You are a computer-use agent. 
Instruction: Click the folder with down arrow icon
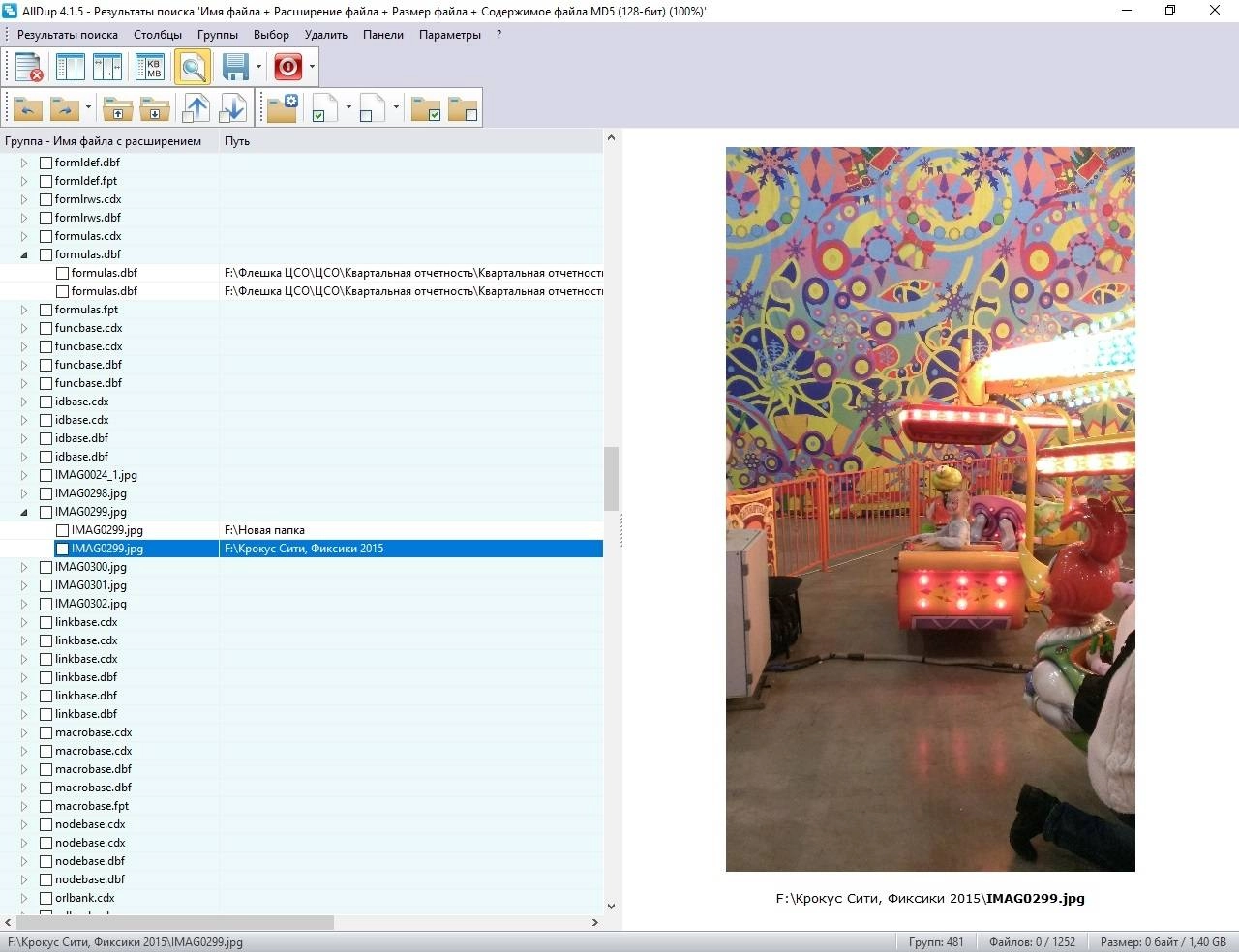click(x=154, y=107)
